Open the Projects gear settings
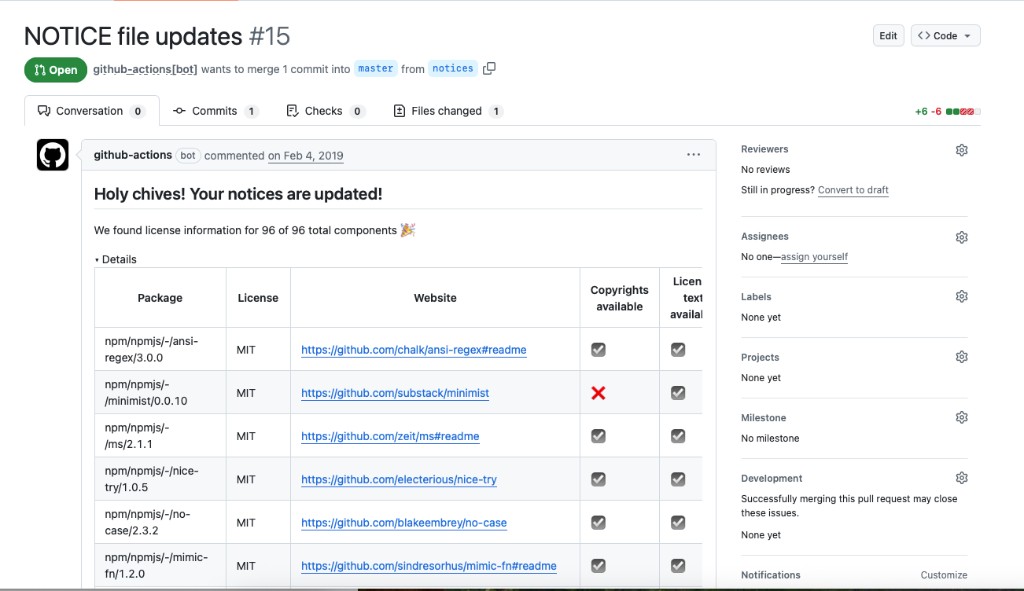Viewport: 1024px width, 591px height. point(961,357)
